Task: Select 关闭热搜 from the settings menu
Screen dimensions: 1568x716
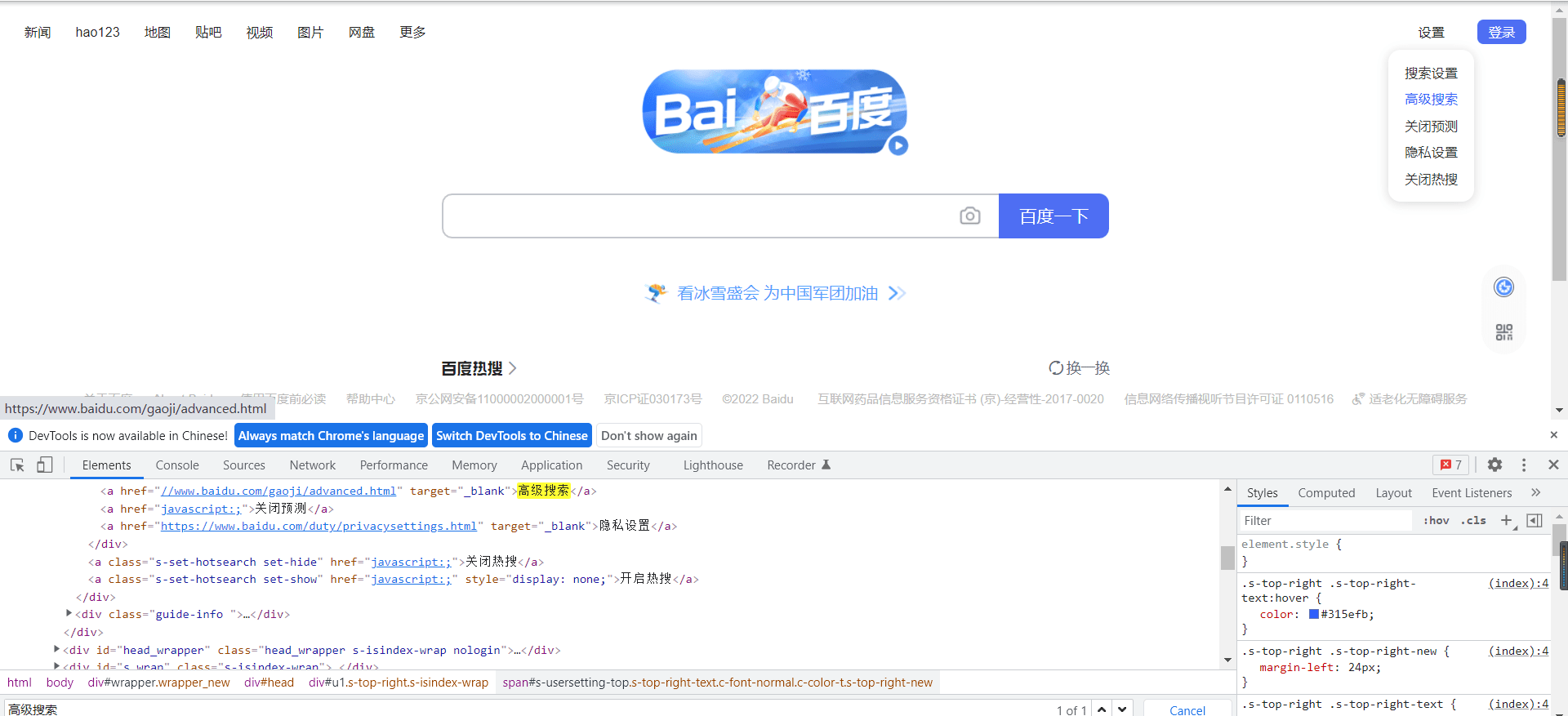Action: pos(1431,179)
